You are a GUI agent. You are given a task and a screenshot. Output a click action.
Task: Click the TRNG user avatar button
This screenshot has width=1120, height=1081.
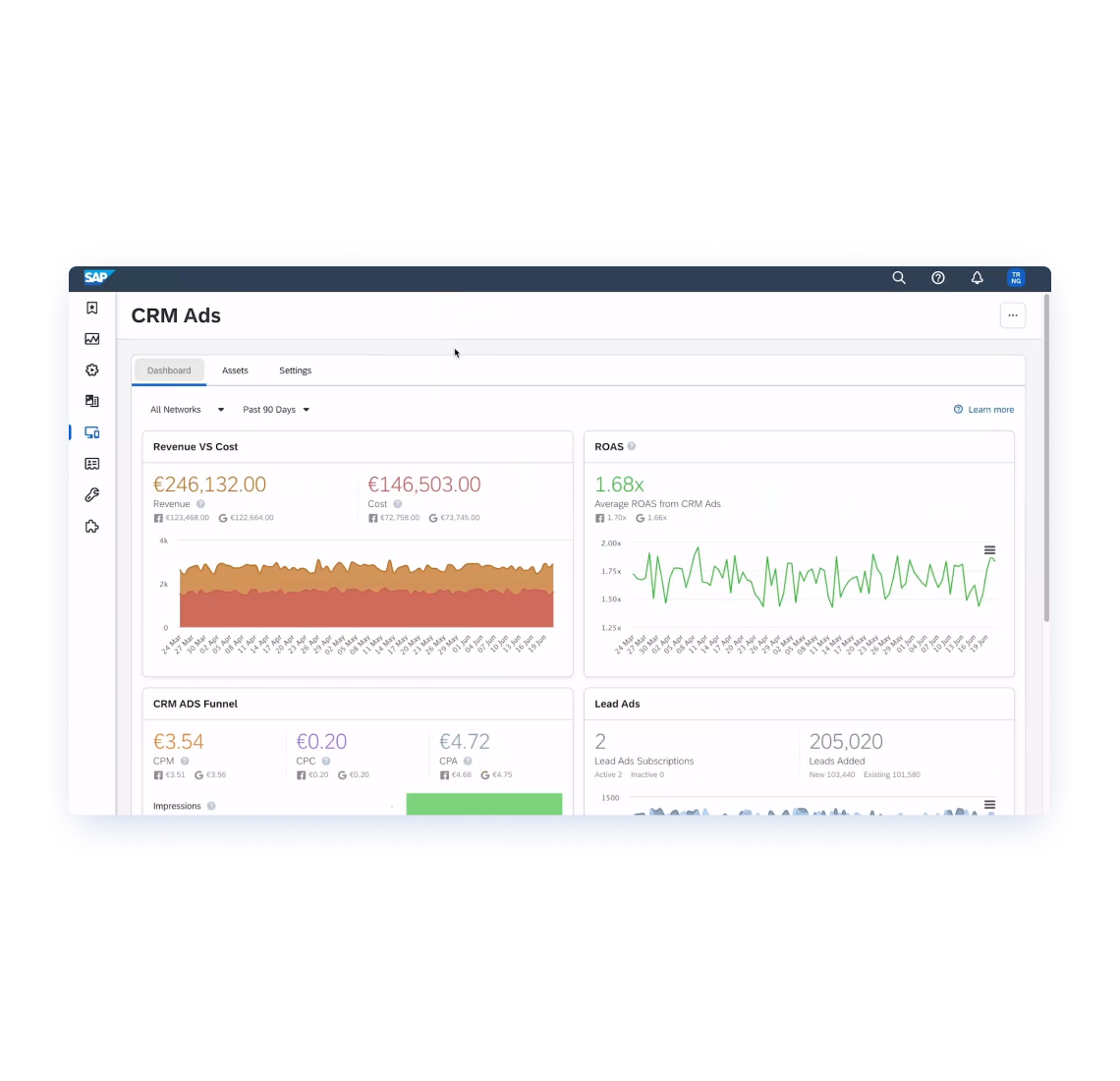pos(1016,278)
